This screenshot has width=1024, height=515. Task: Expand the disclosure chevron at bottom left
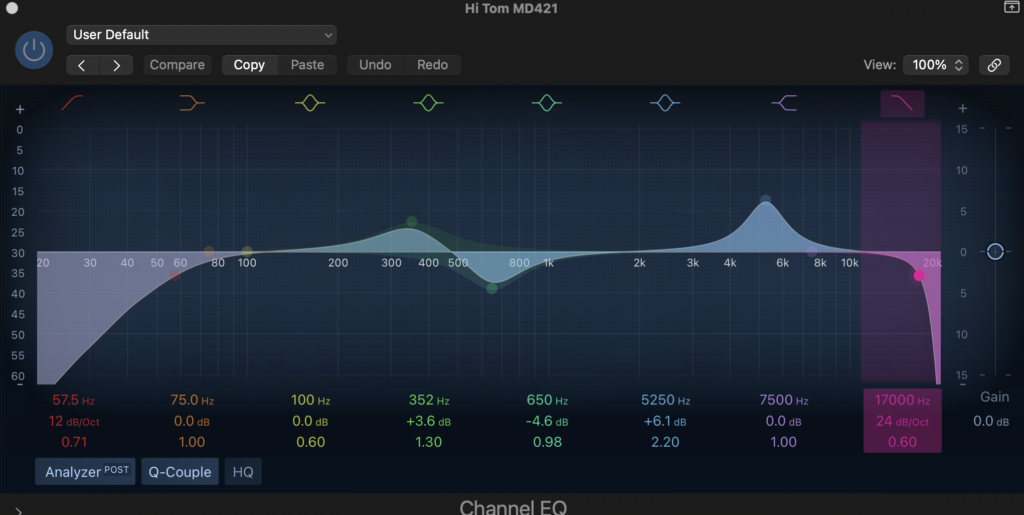[18, 509]
